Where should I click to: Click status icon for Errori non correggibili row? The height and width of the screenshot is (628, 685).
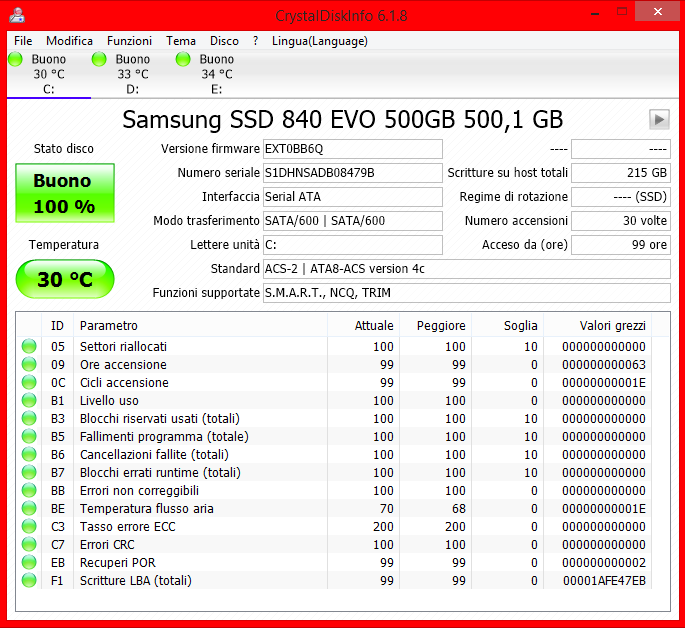click(x=29, y=490)
